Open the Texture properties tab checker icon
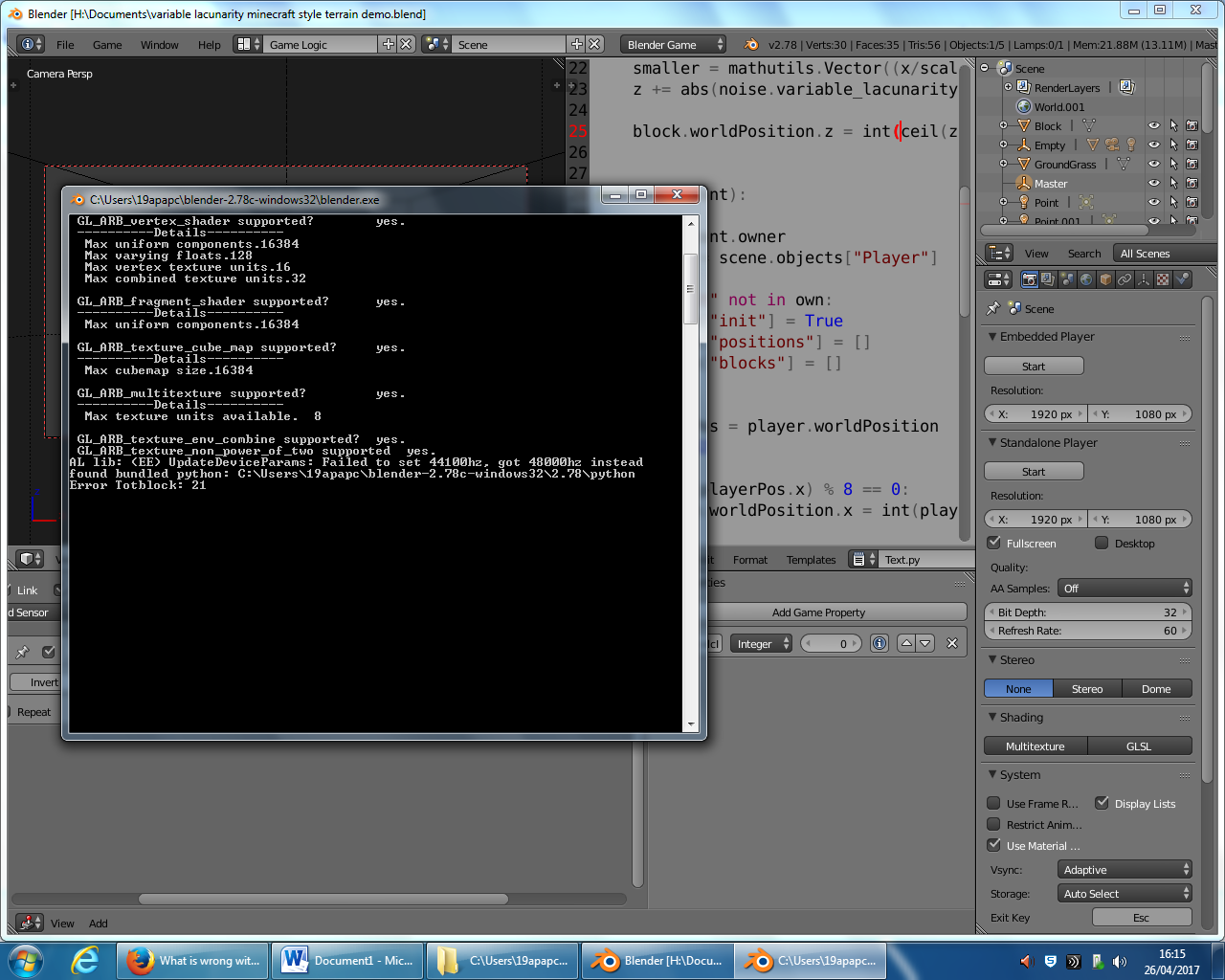This screenshot has height=980, width=1225. click(x=1163, y=279)
